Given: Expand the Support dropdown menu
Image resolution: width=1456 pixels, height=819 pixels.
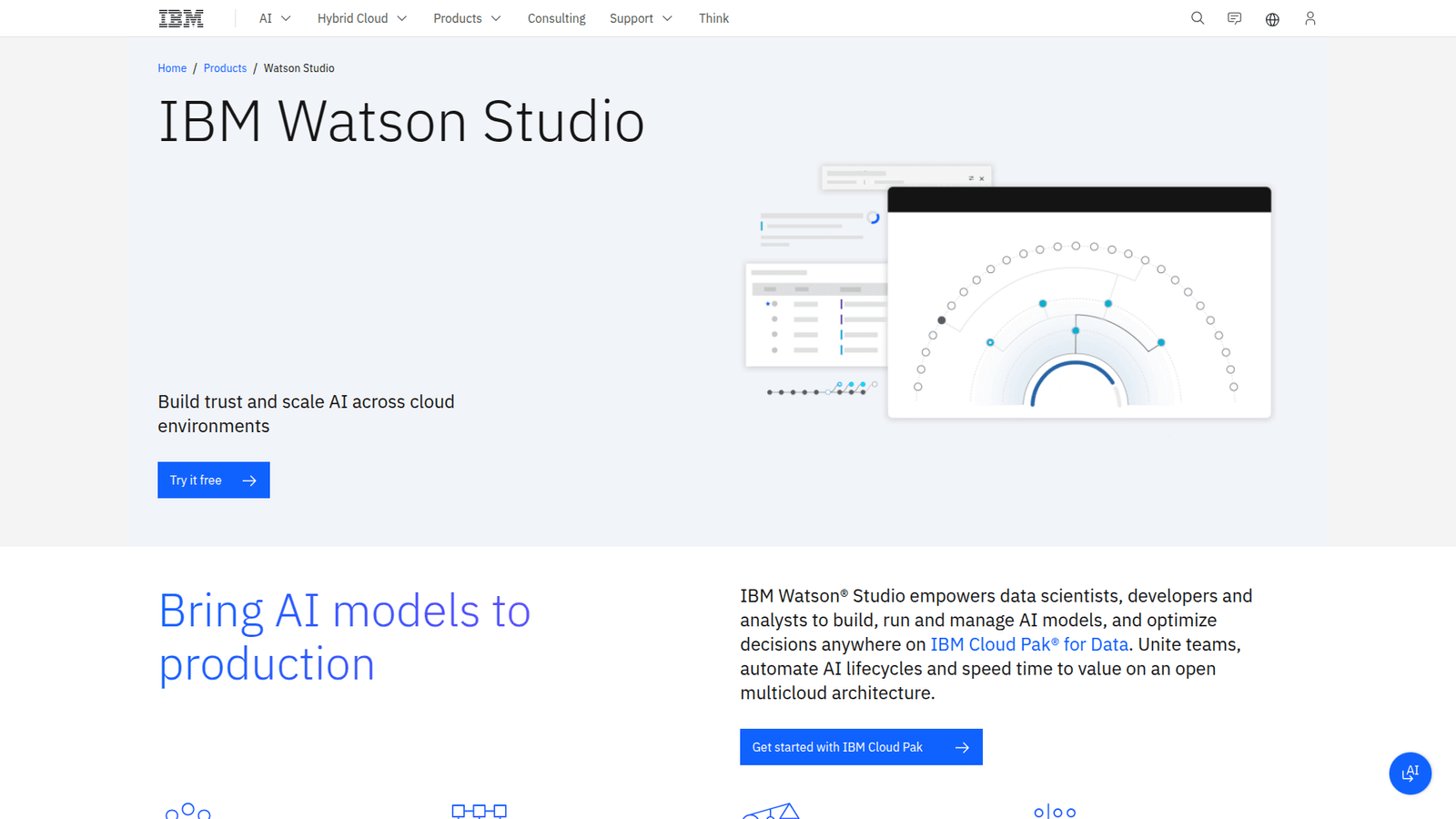Looking at the screenshot, I should tap(641, 18).
